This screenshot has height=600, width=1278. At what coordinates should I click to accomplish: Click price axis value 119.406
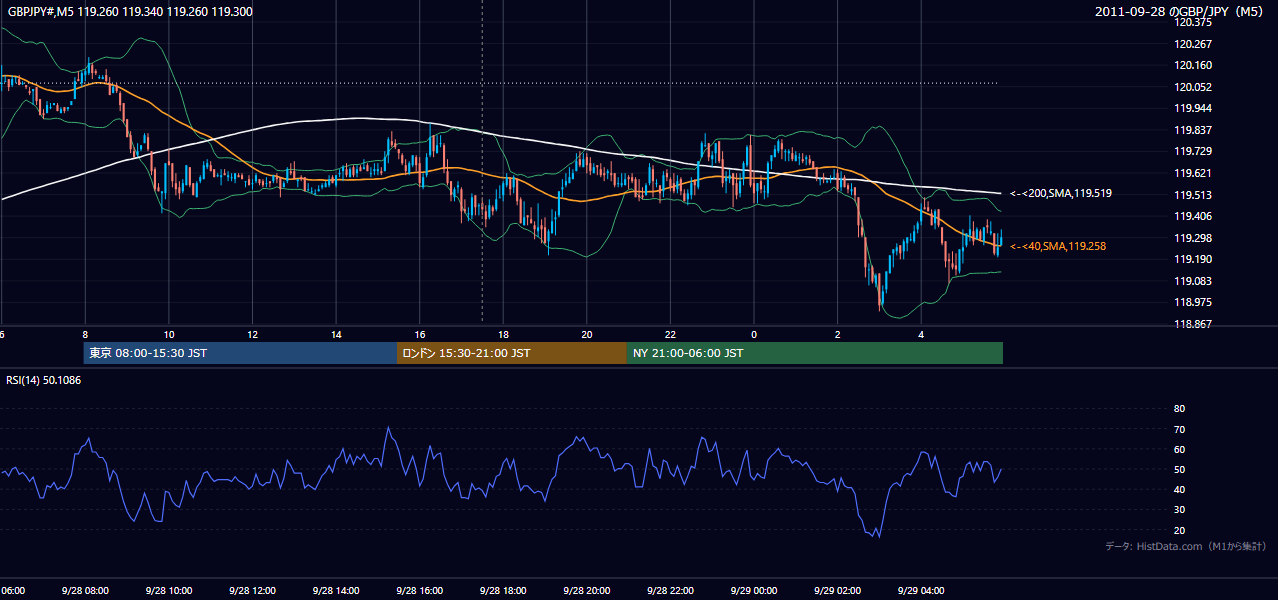[1194, 216]
